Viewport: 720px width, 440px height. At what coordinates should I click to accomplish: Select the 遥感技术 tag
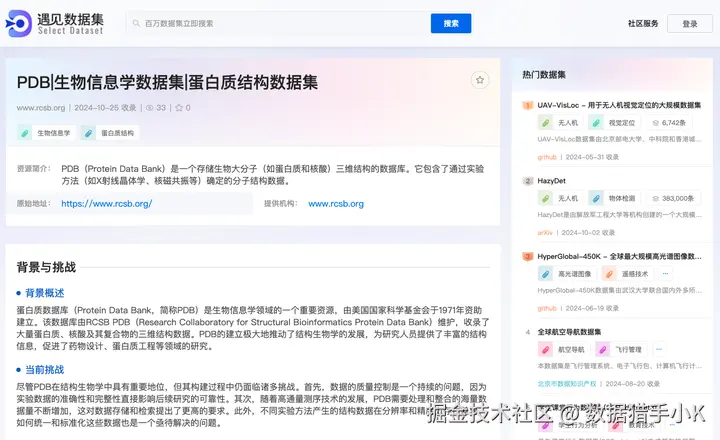pos(627,274)
